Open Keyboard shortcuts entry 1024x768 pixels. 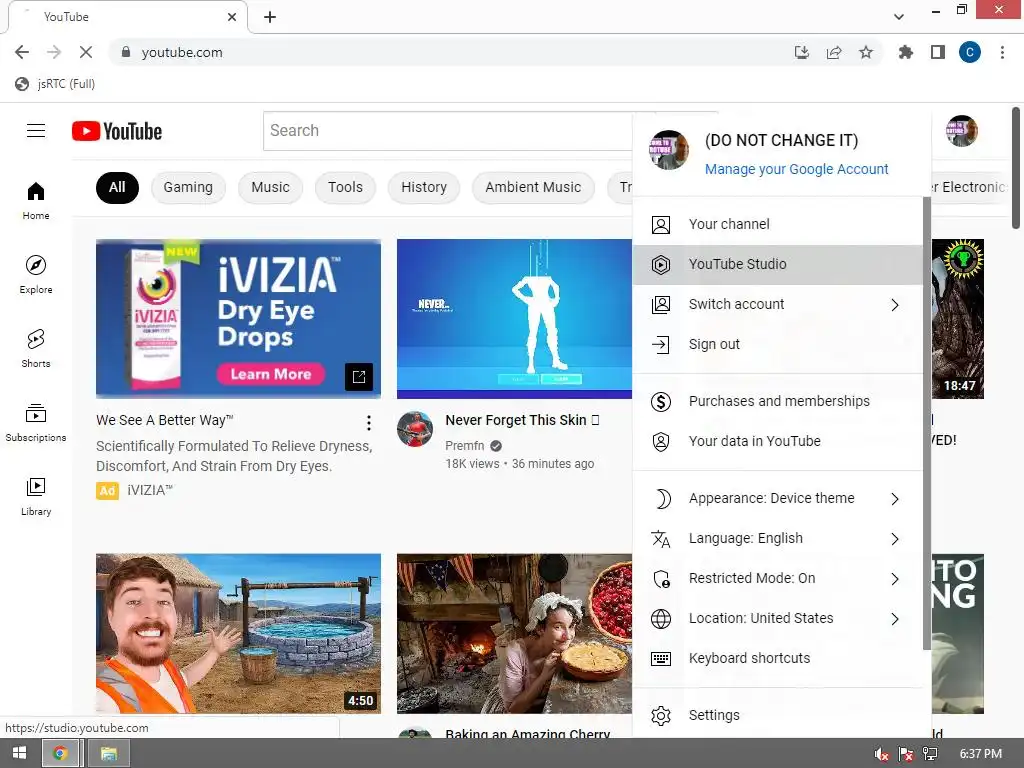(777, 659)
